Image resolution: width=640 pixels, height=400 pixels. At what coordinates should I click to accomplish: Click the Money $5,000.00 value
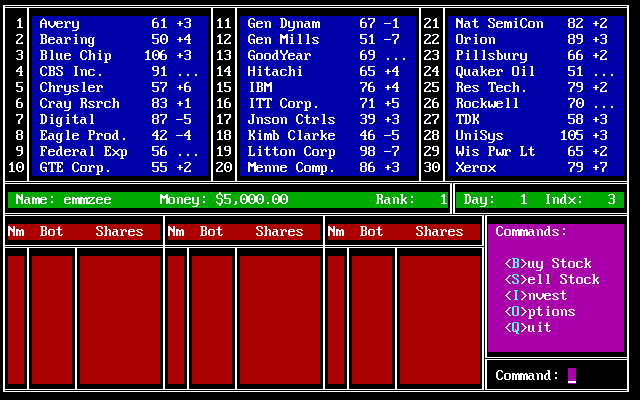[x=252, y=200]
